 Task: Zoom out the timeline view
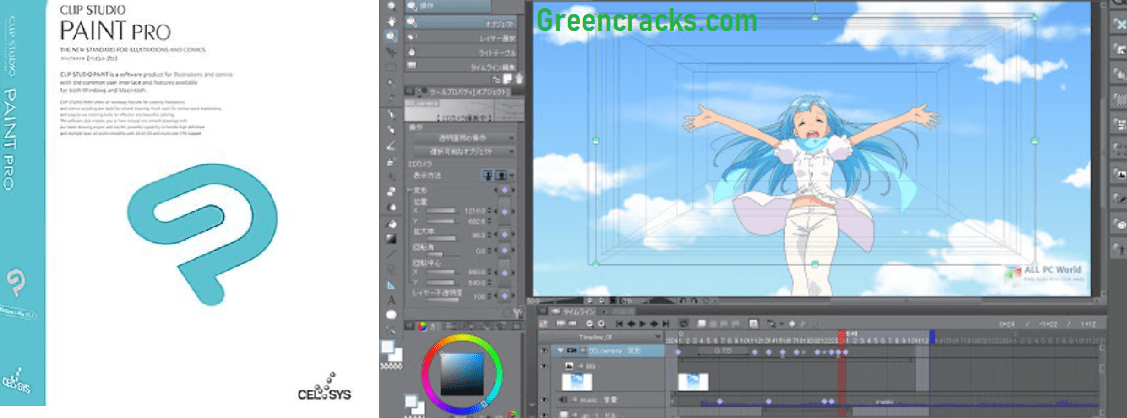[589, 324]
